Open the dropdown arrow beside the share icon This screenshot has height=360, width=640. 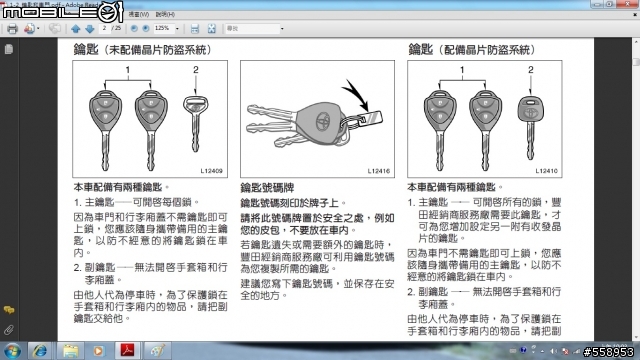pyautogui.click(x=38, y=29)
